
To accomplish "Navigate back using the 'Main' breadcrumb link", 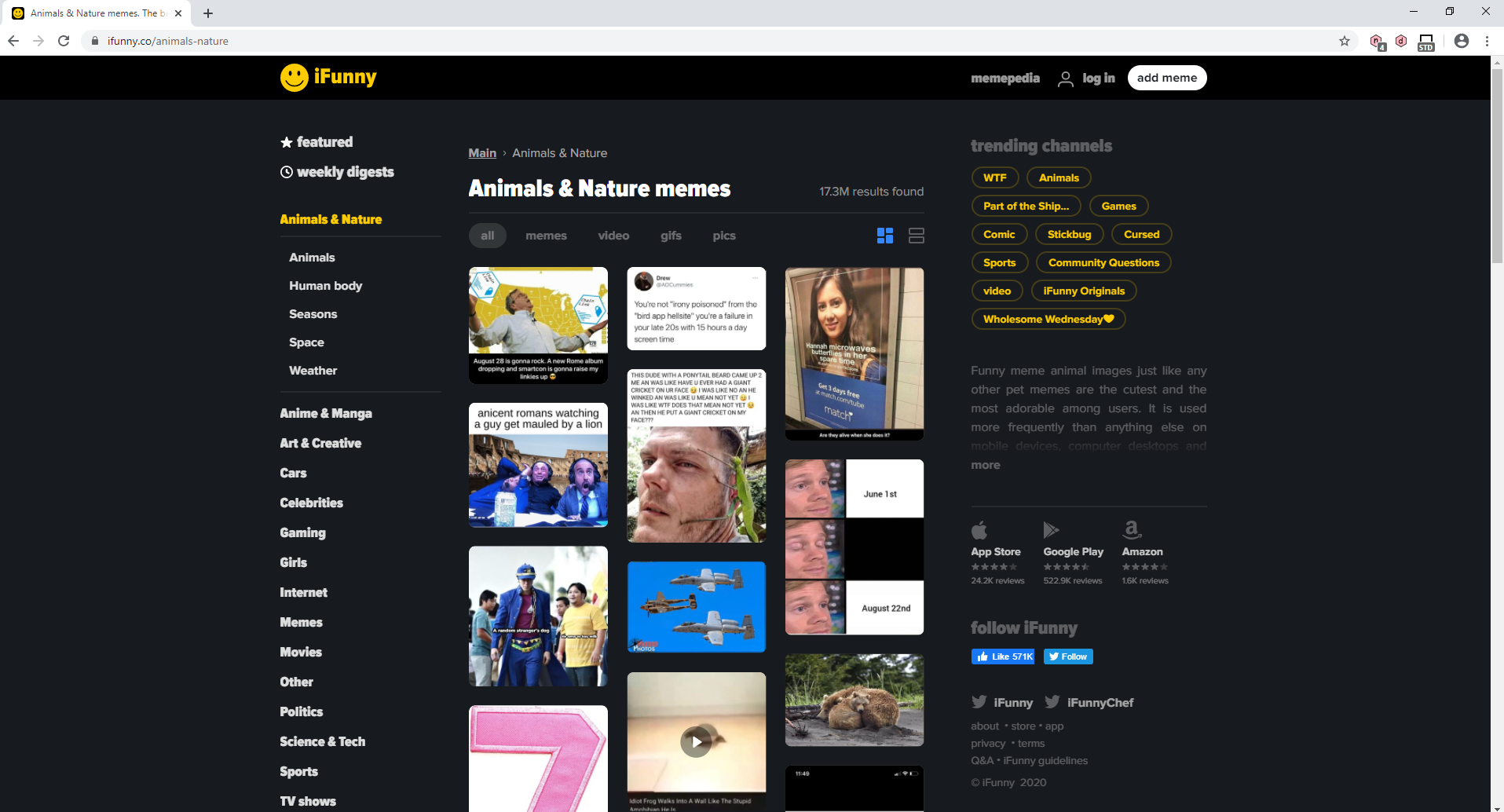I will coord(481,152).
